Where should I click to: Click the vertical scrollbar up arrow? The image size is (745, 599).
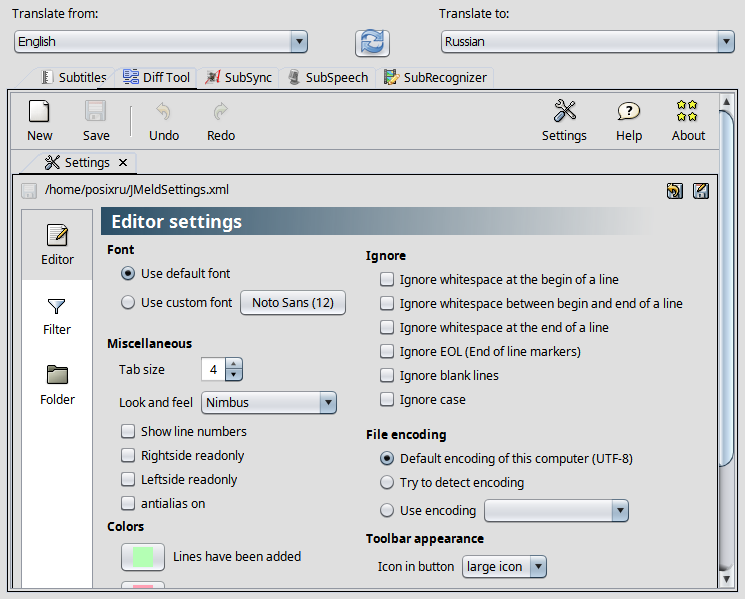click(x=726, y=102)
